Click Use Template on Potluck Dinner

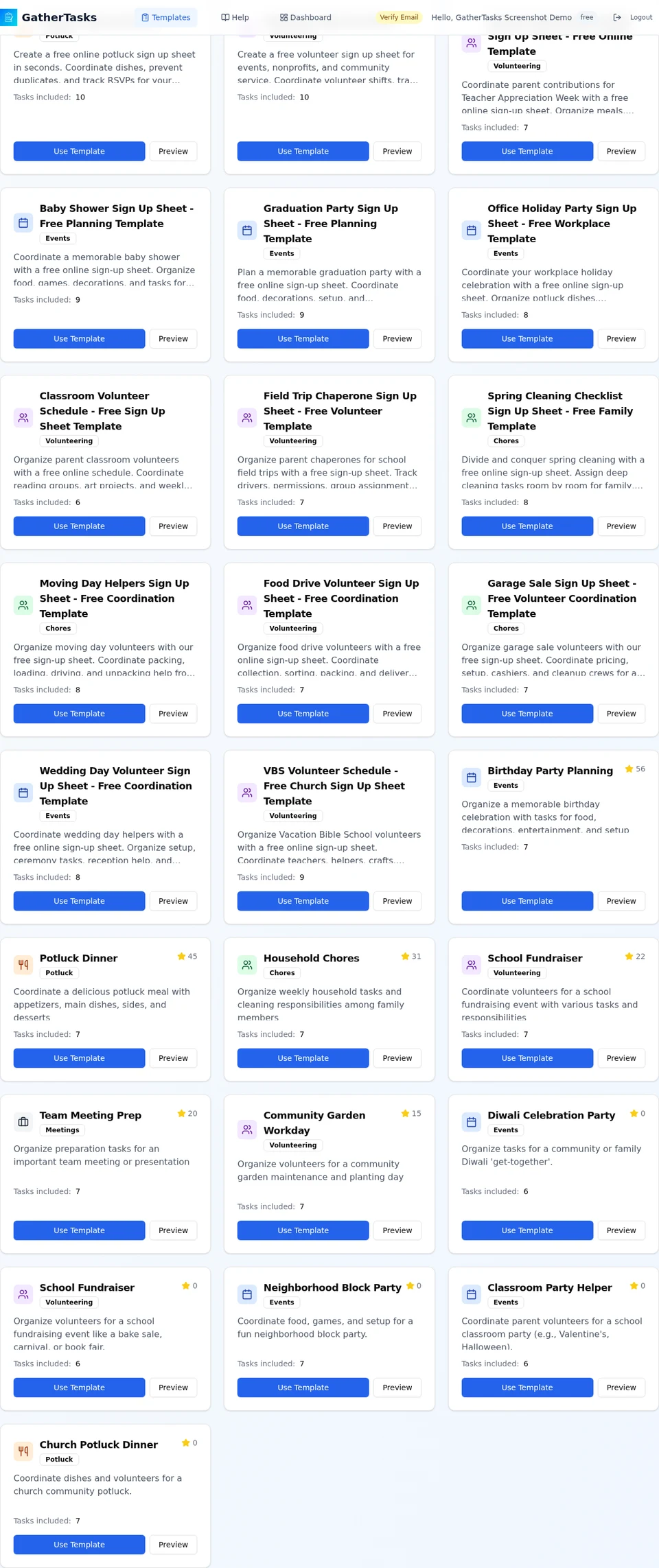click(x=78, y=1057)
